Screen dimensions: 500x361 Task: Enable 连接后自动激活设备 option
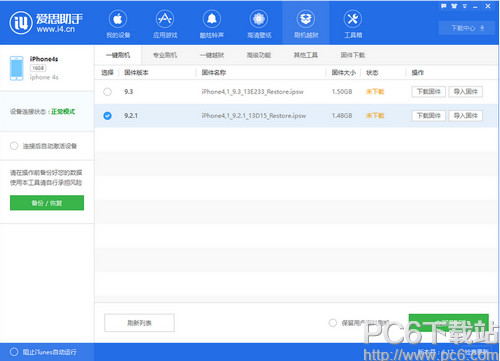pyautogui.click(x=14, y=146)
